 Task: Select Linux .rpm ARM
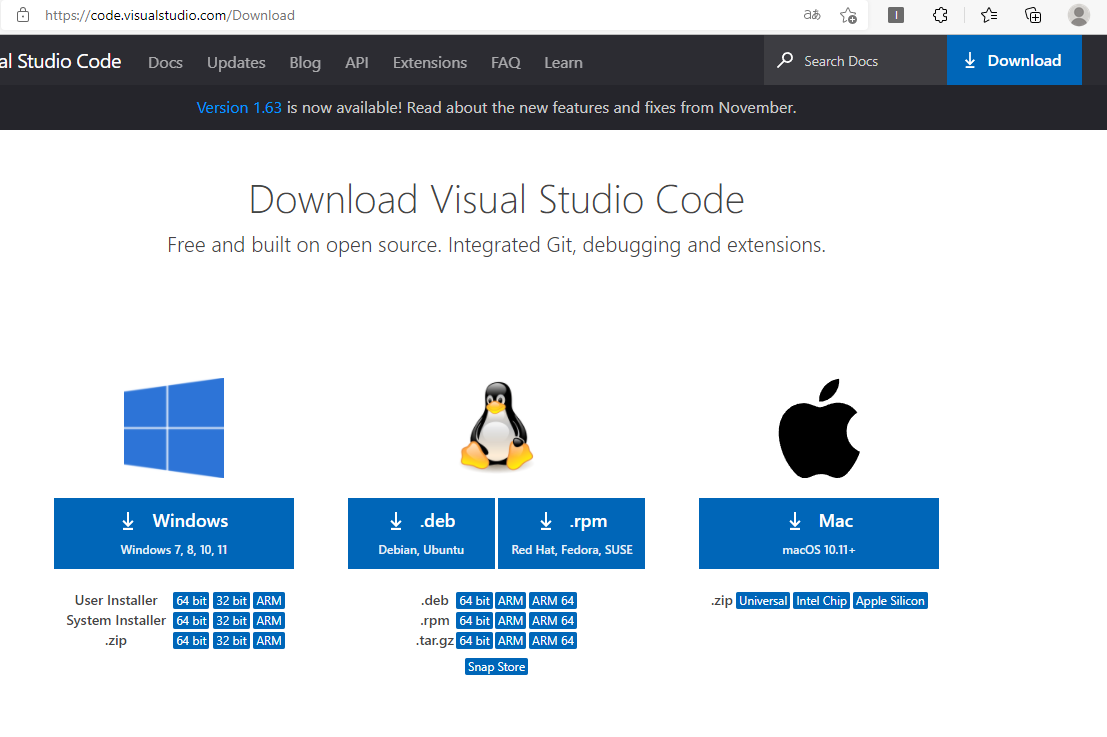click(510, 621)
